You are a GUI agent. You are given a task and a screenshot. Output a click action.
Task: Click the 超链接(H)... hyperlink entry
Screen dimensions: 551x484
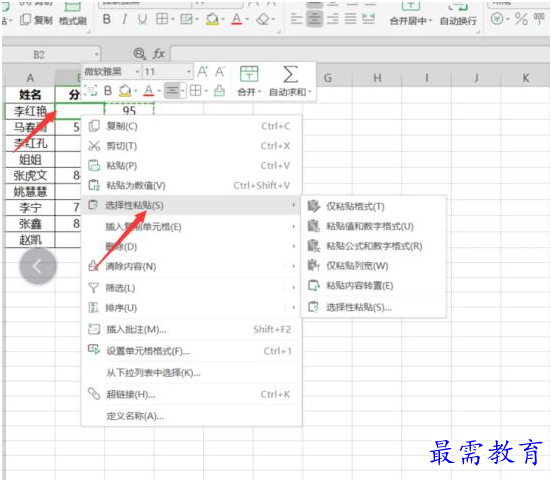pyautogui.click(x=192, y=394)
